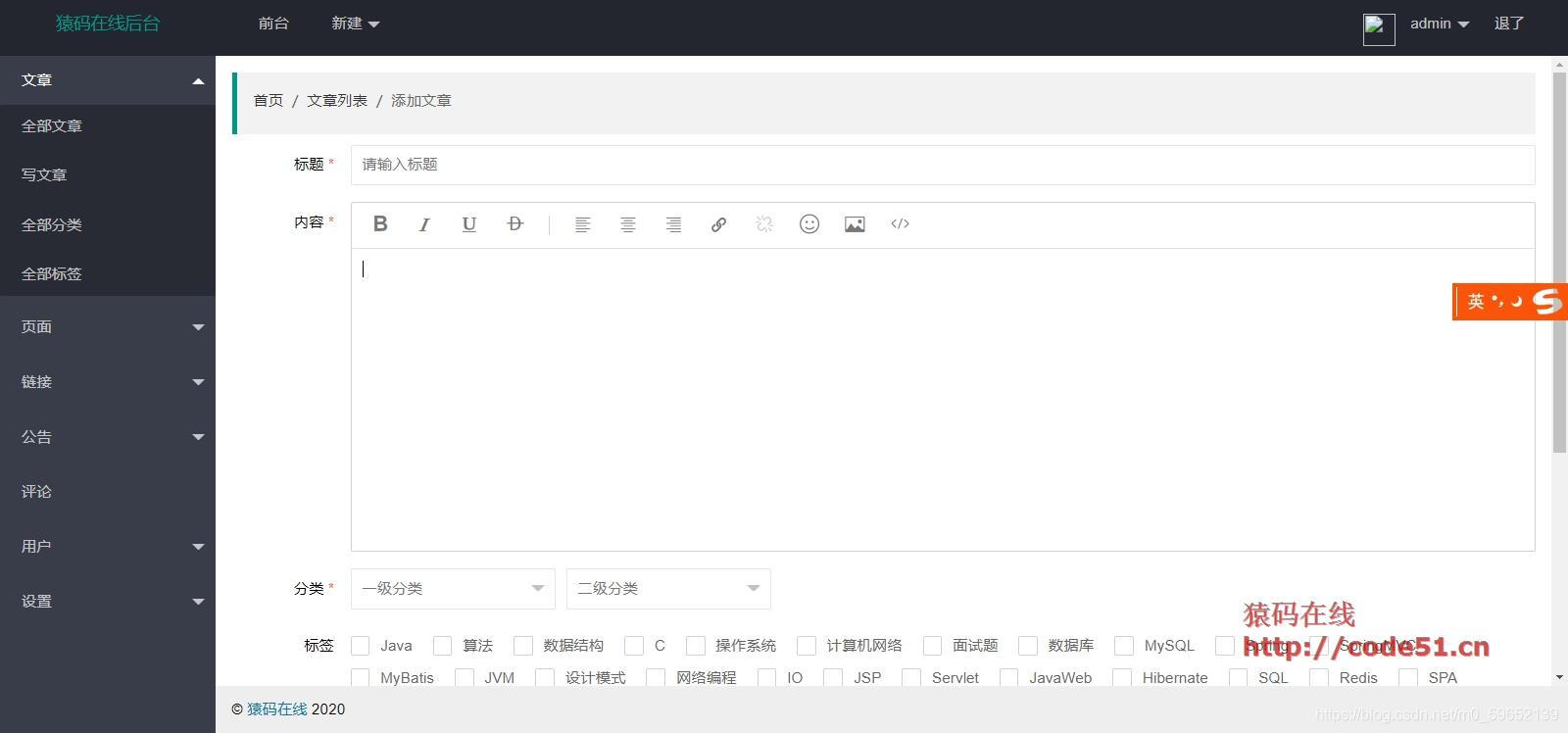Expand the 链接 sidebar section
Image resolution: width=1568 pixels, height=733 pixels.
coord(108,382)
